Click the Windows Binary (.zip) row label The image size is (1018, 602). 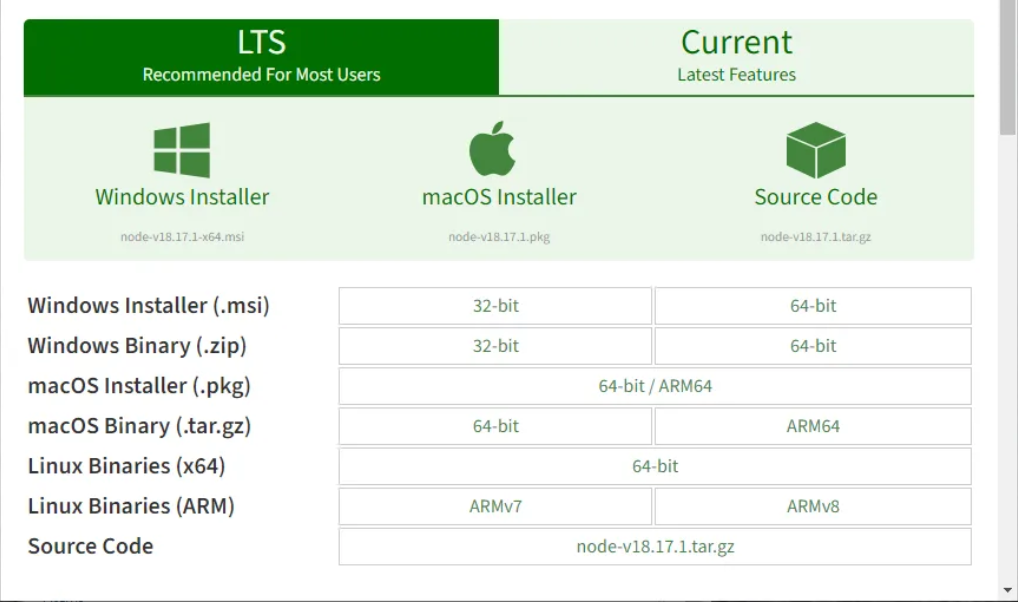tap(137, 346)
